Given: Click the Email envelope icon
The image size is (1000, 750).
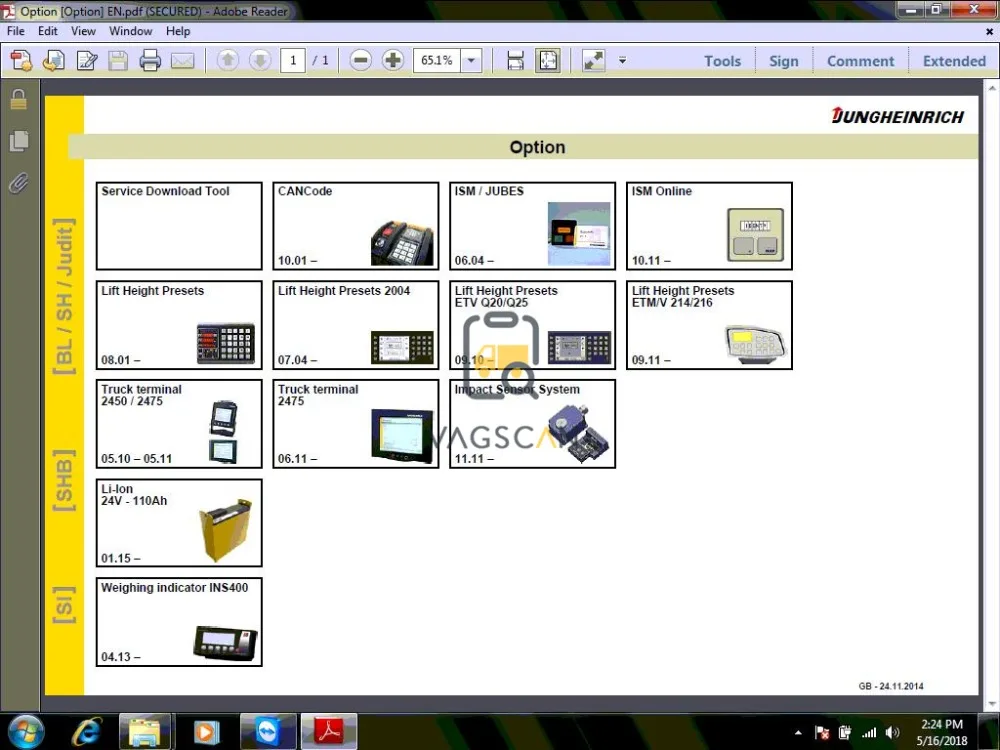Looking at the screenshot, I should coord(182,61).
